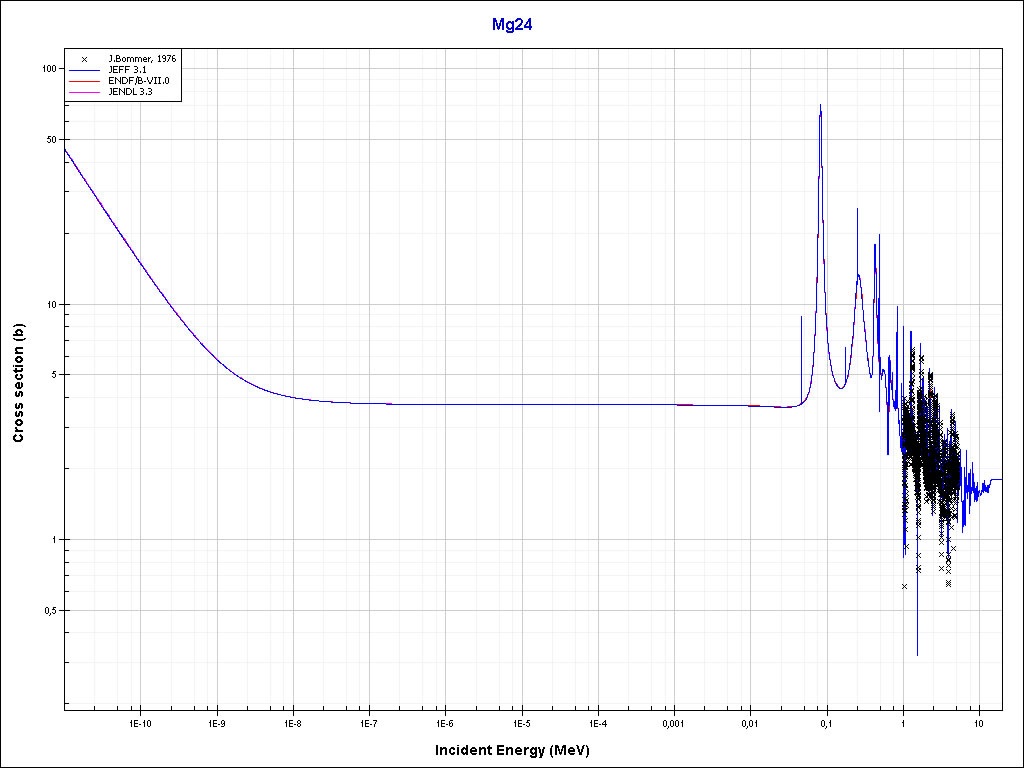Click the 0,001 x-axis tick label
The width and height of the screenshot is (1024, 768).
pyautogui.click(x=674, y=723)
